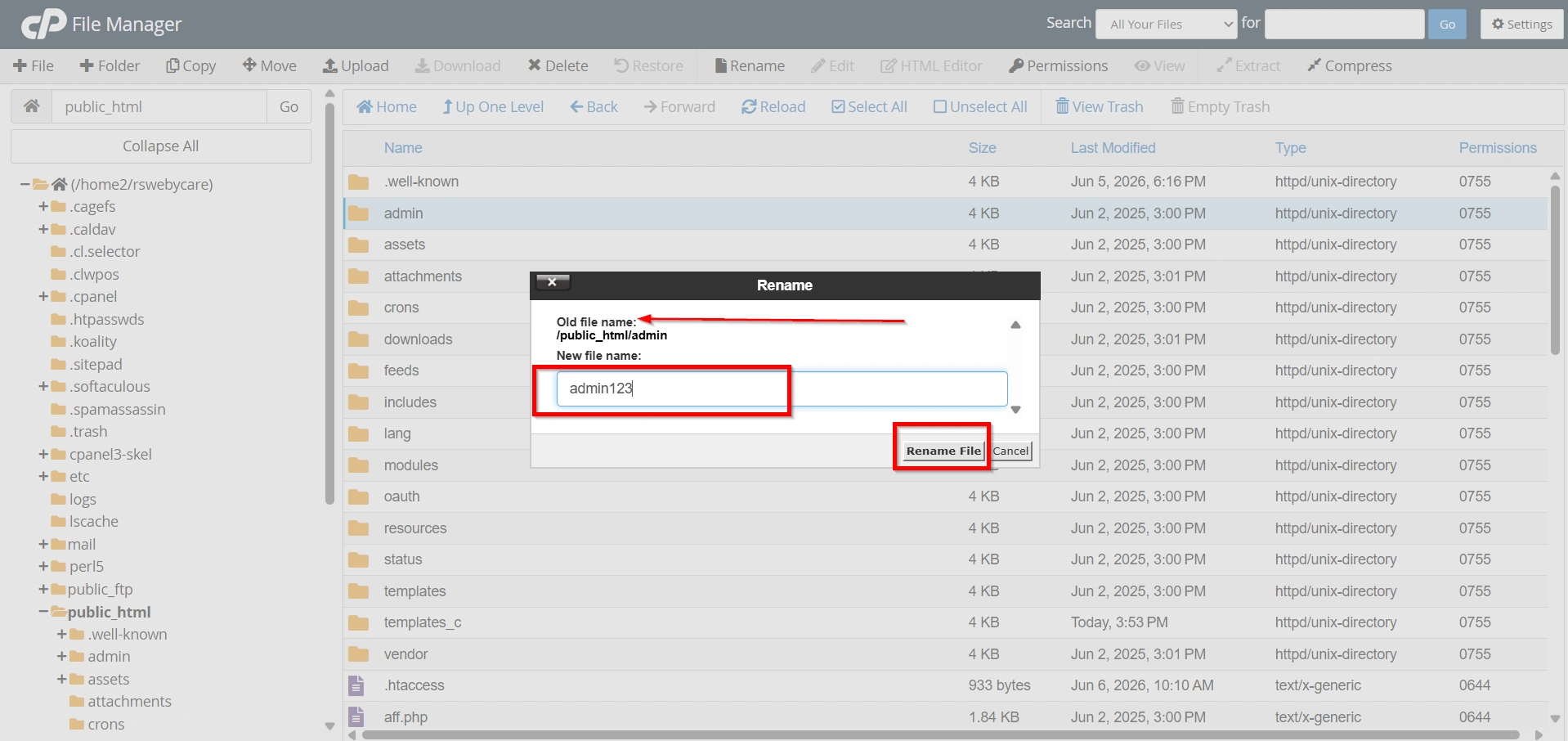Click the Rename File button
This screenshot has width=1568, height=741.
(x=943, y=451)
